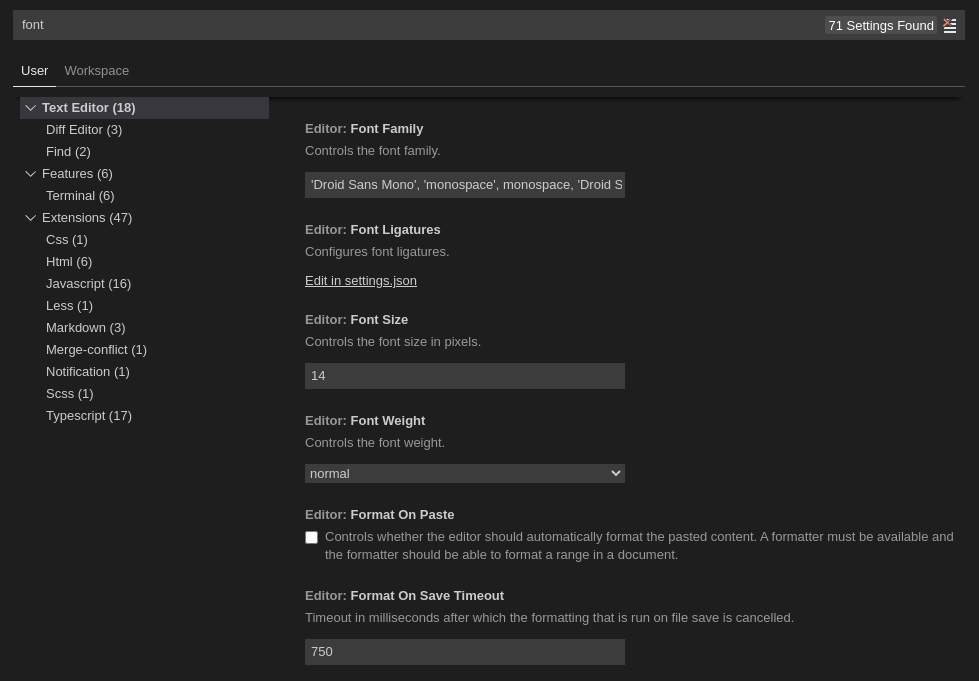Expand the Extensions section in the sidebar
The height and width of the screenshot is (681, 979).
pyautogui.click(x=31, y=217)
